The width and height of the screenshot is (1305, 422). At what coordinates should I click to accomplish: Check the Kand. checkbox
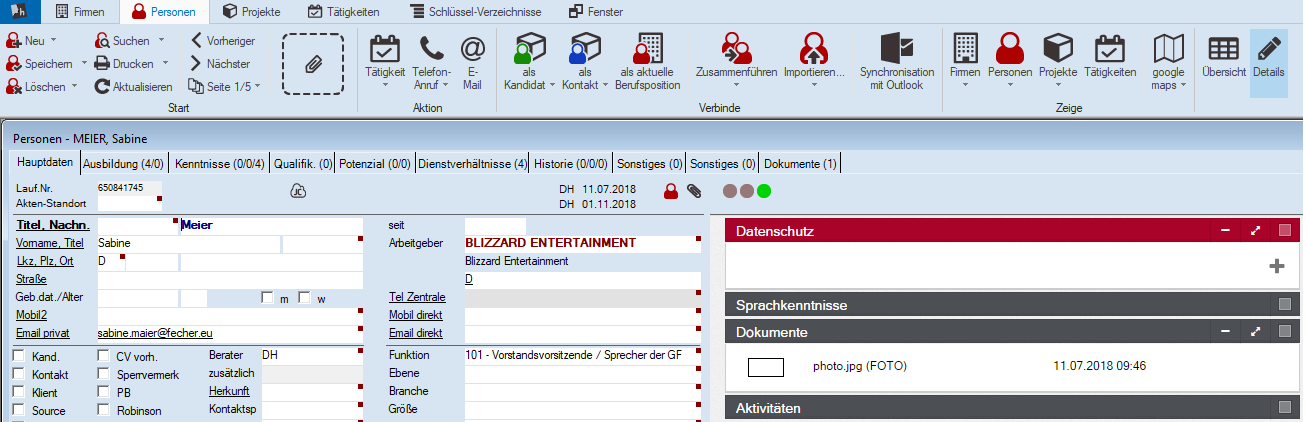(19, 356)
